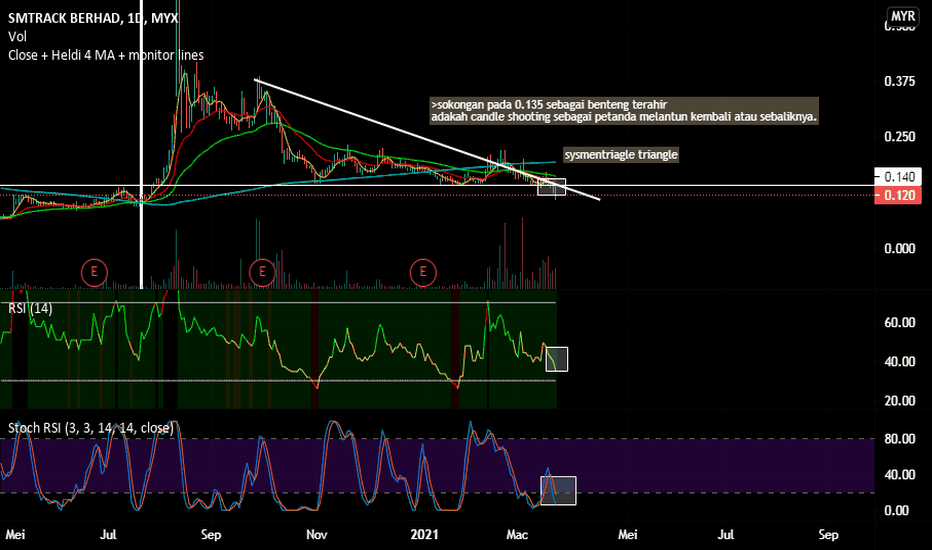Click the Sep label at far right of axis
932x550 pixels.
click(x=828, y=535)
